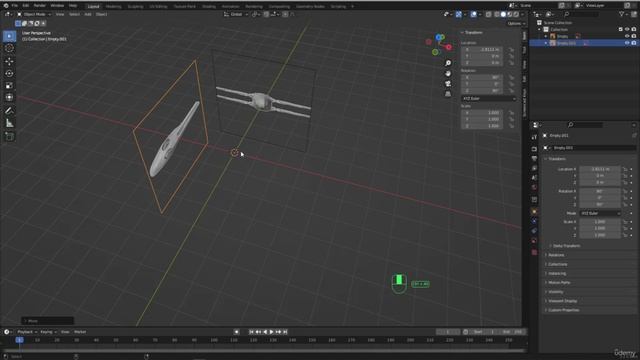This screenshot has height=360, width=640.
Task: Open the viewport Options dropdown
Action: coord(516,23)
